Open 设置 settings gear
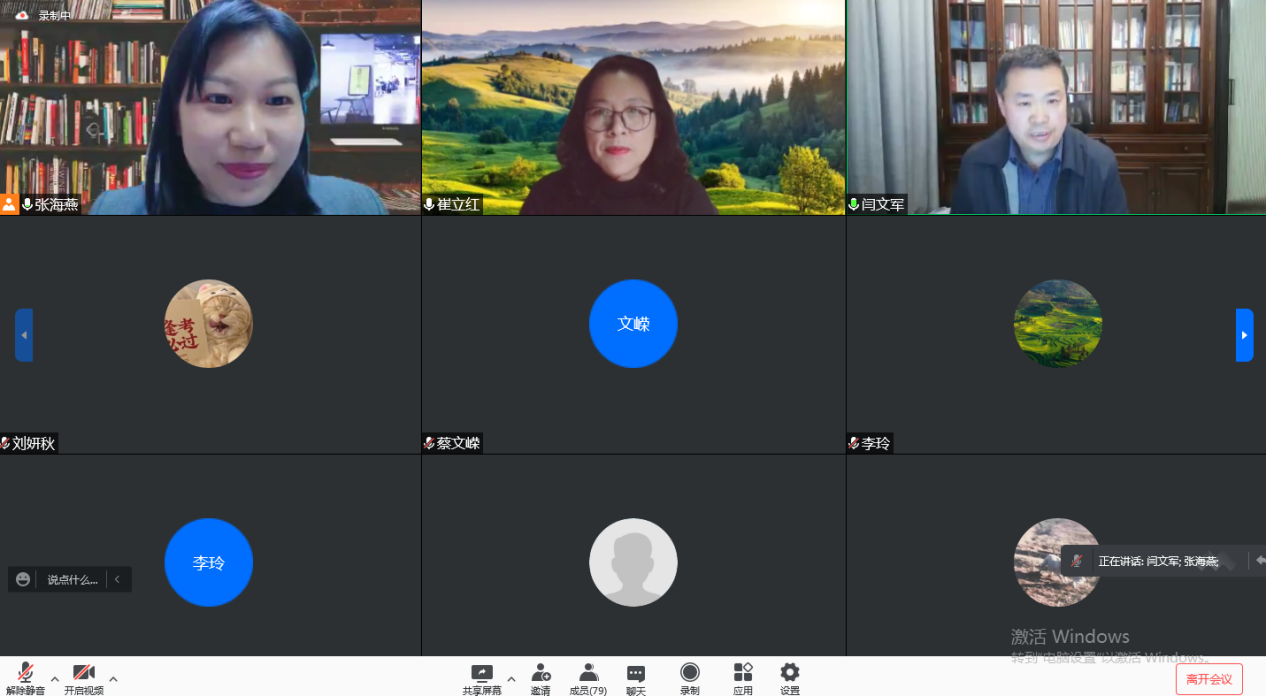This screenshot has width=1266, height=696. [790, 677]
